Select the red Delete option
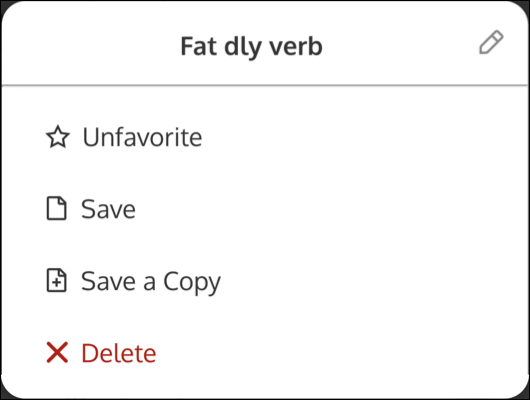This screenshot has width=530, height=400. [x=265, y=353]
